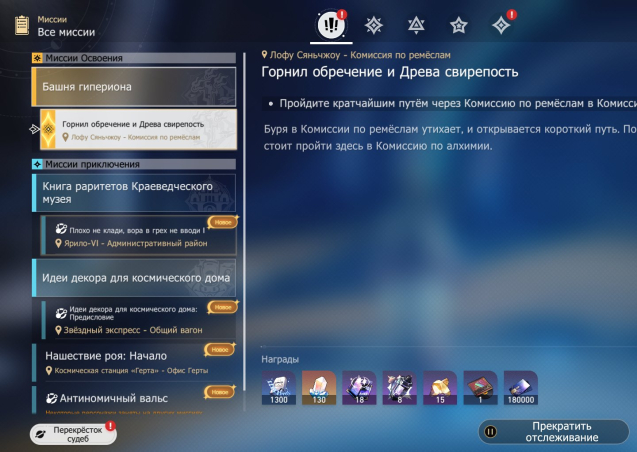Select the reward icon with quantity 18
The width and height of the screenshot is (637, 452).
[x=360, y=388]
